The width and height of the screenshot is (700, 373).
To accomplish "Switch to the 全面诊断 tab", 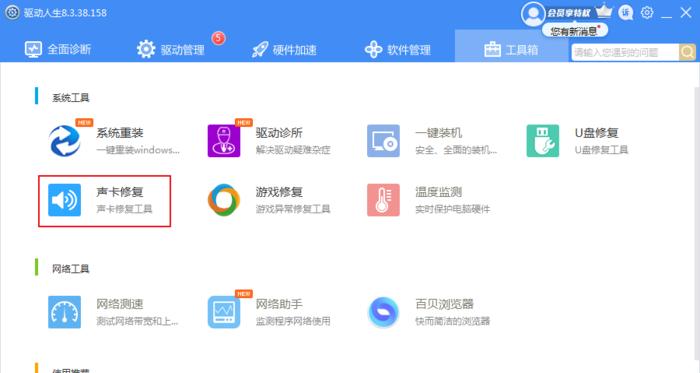I will [x=58, y=49].
